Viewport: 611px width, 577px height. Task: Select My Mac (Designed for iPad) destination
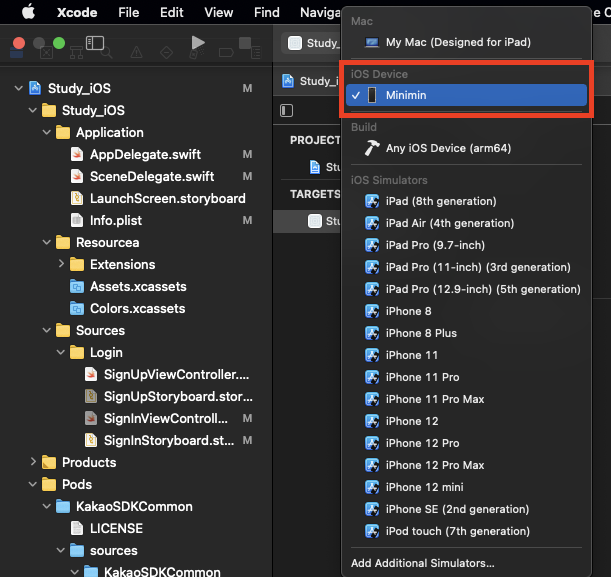pyautogui.click(x=466, y=42)
